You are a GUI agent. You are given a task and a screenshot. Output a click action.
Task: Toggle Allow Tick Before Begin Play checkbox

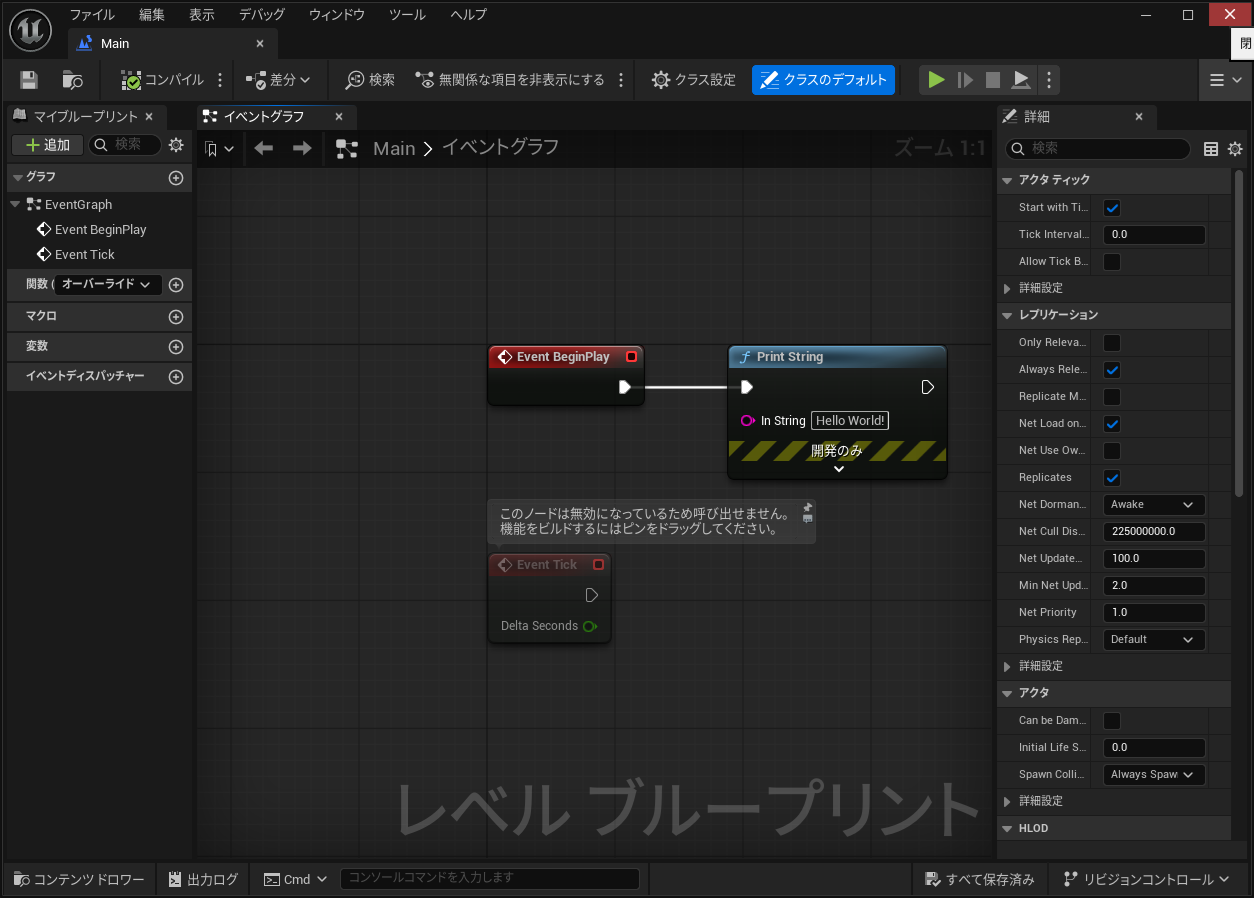coord(1112,262)
